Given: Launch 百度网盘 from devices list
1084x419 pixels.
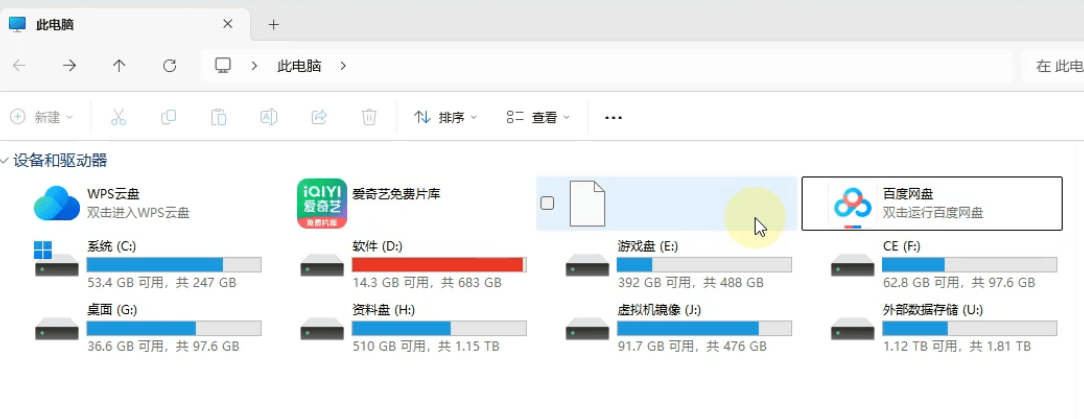Looking at the screenshot, I should (852, 204).
